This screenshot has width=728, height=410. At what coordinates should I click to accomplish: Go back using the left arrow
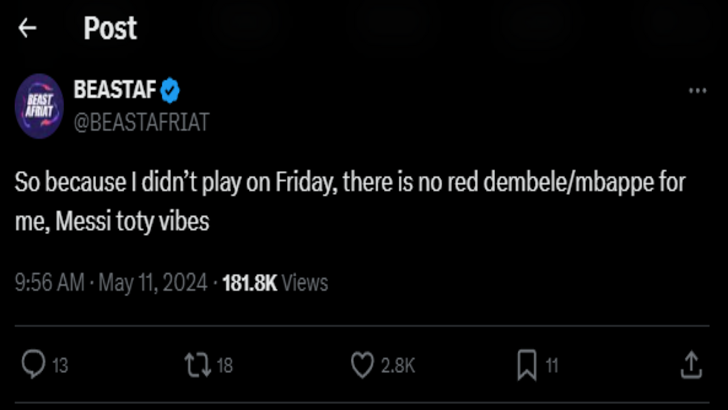(x=27, y=28)
